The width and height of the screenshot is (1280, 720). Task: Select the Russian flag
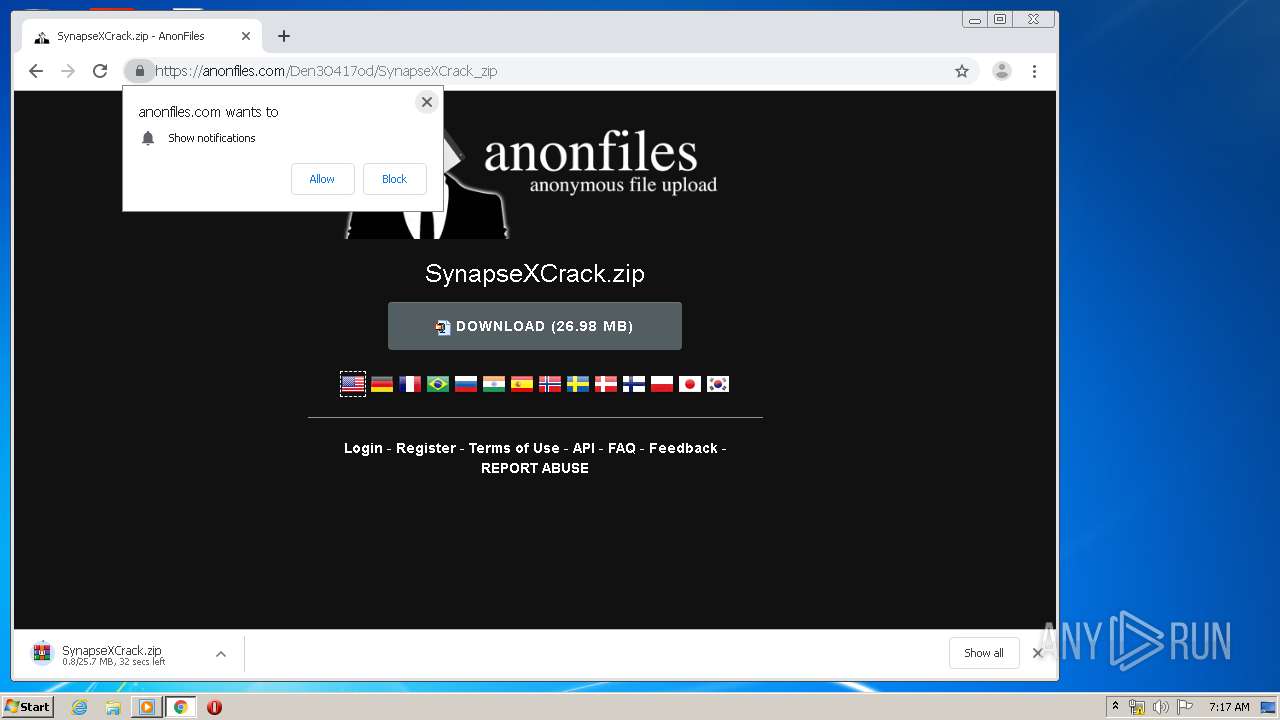click(x=466, y=384)
